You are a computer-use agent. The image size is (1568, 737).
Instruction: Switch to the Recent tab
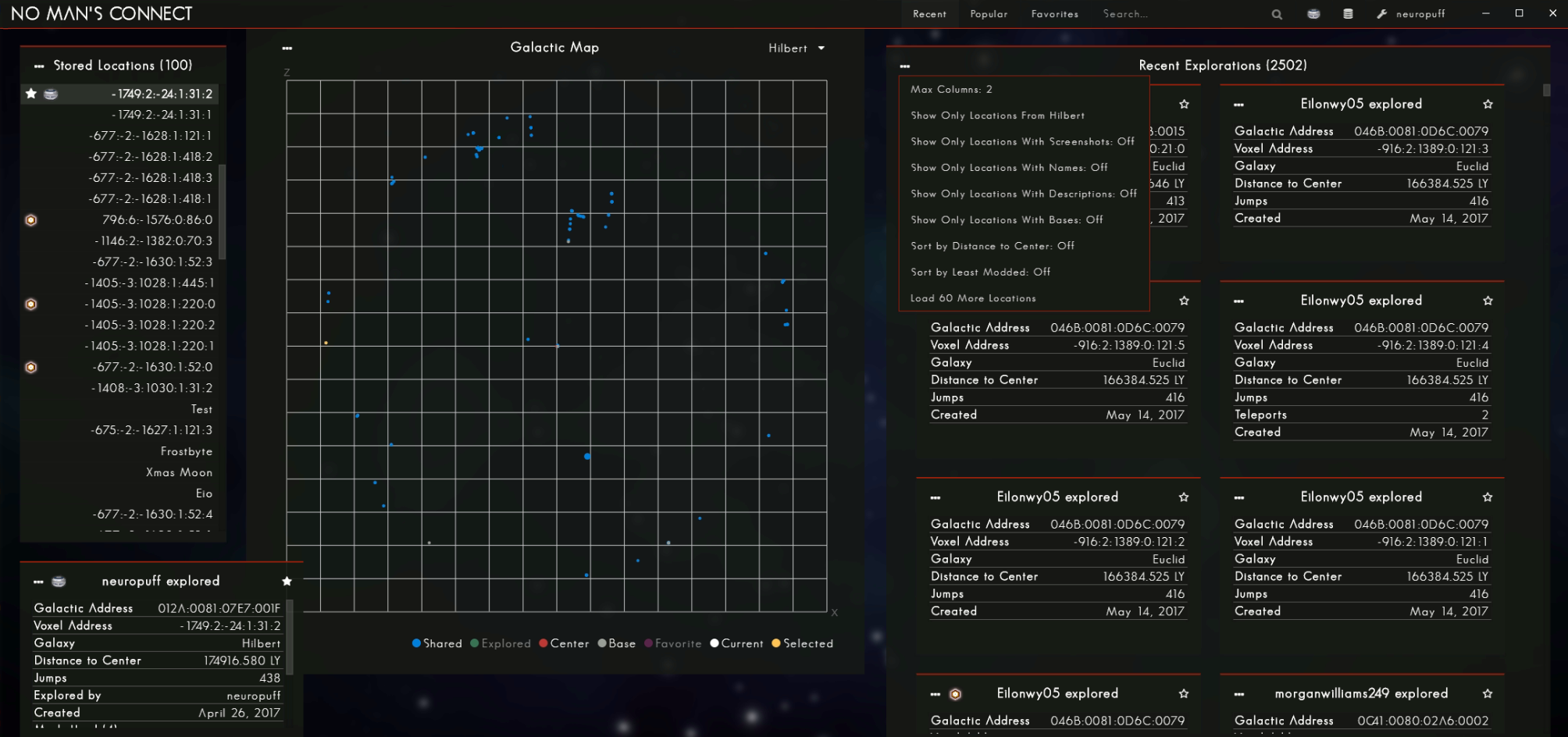pos(929,14)
